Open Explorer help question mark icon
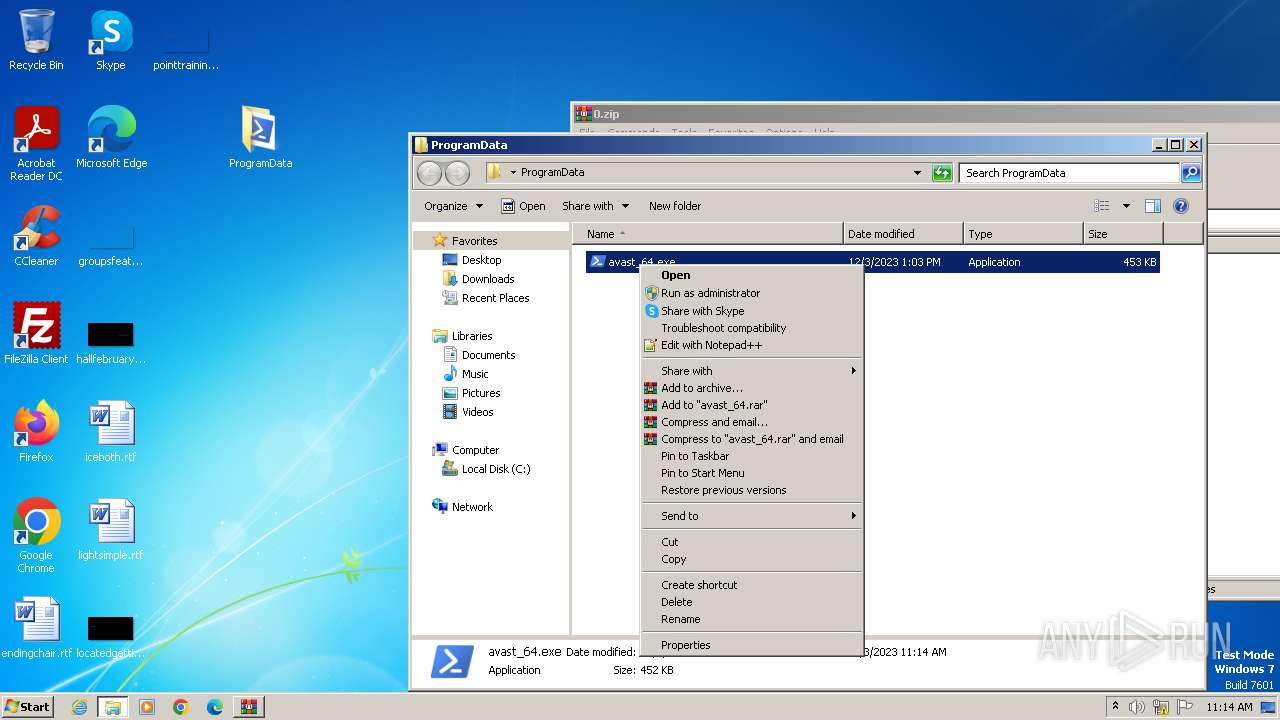 [1180, 206]
